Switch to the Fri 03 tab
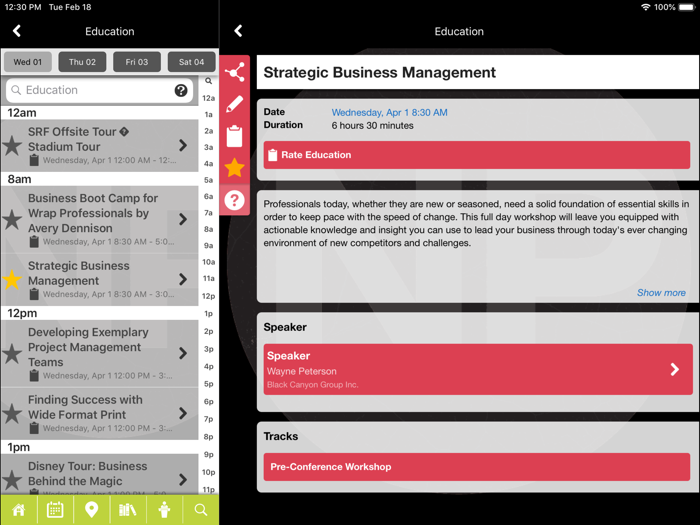 coord(137,62)
